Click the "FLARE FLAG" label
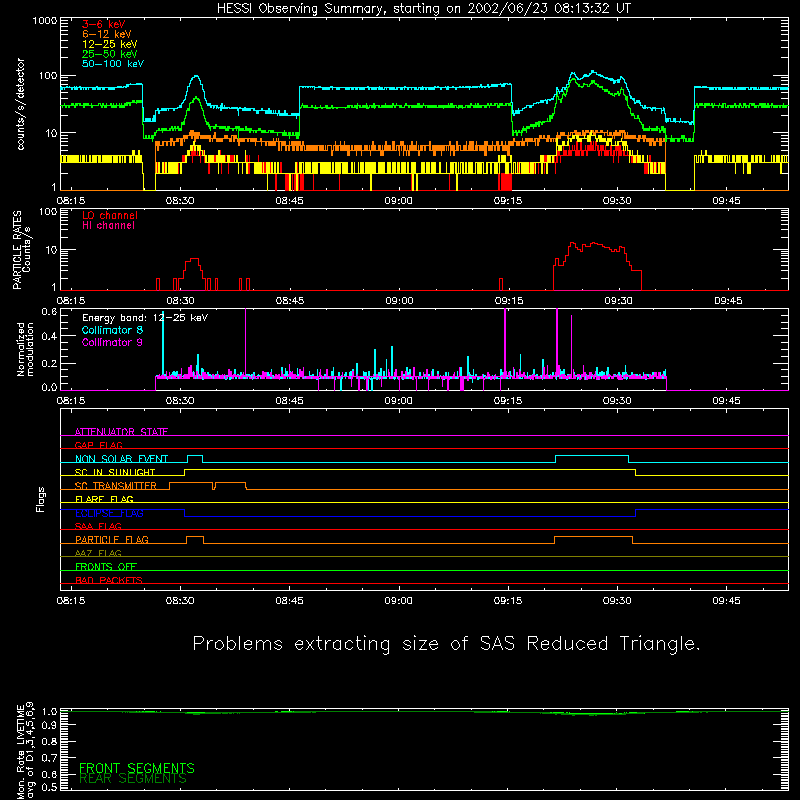This screenshot has height=800, width=800. pyautogui.click(x=104, y=499)
